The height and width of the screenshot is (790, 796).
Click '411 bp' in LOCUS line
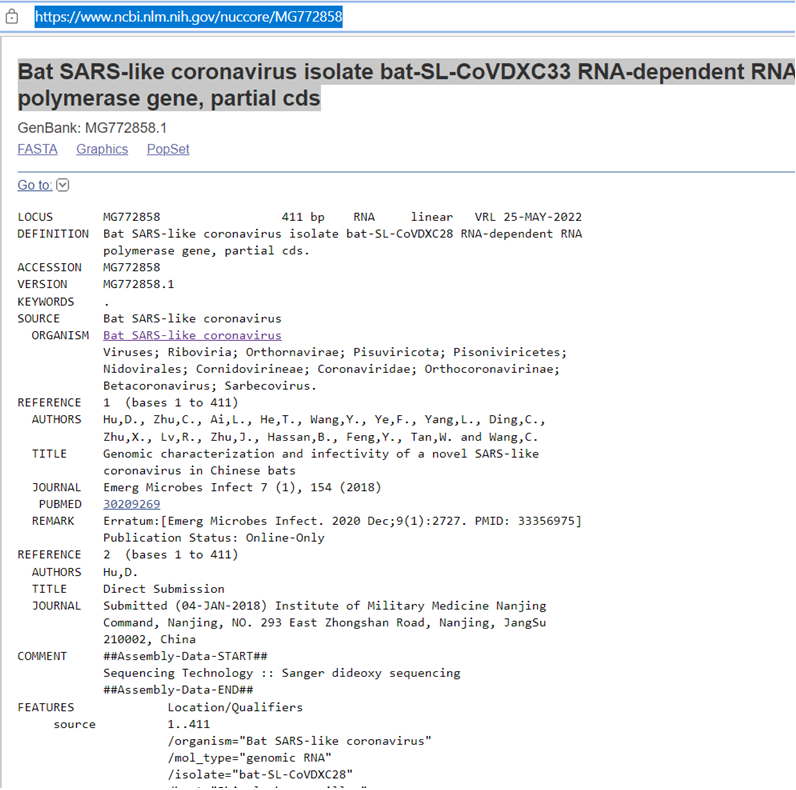tap(303, 217)
